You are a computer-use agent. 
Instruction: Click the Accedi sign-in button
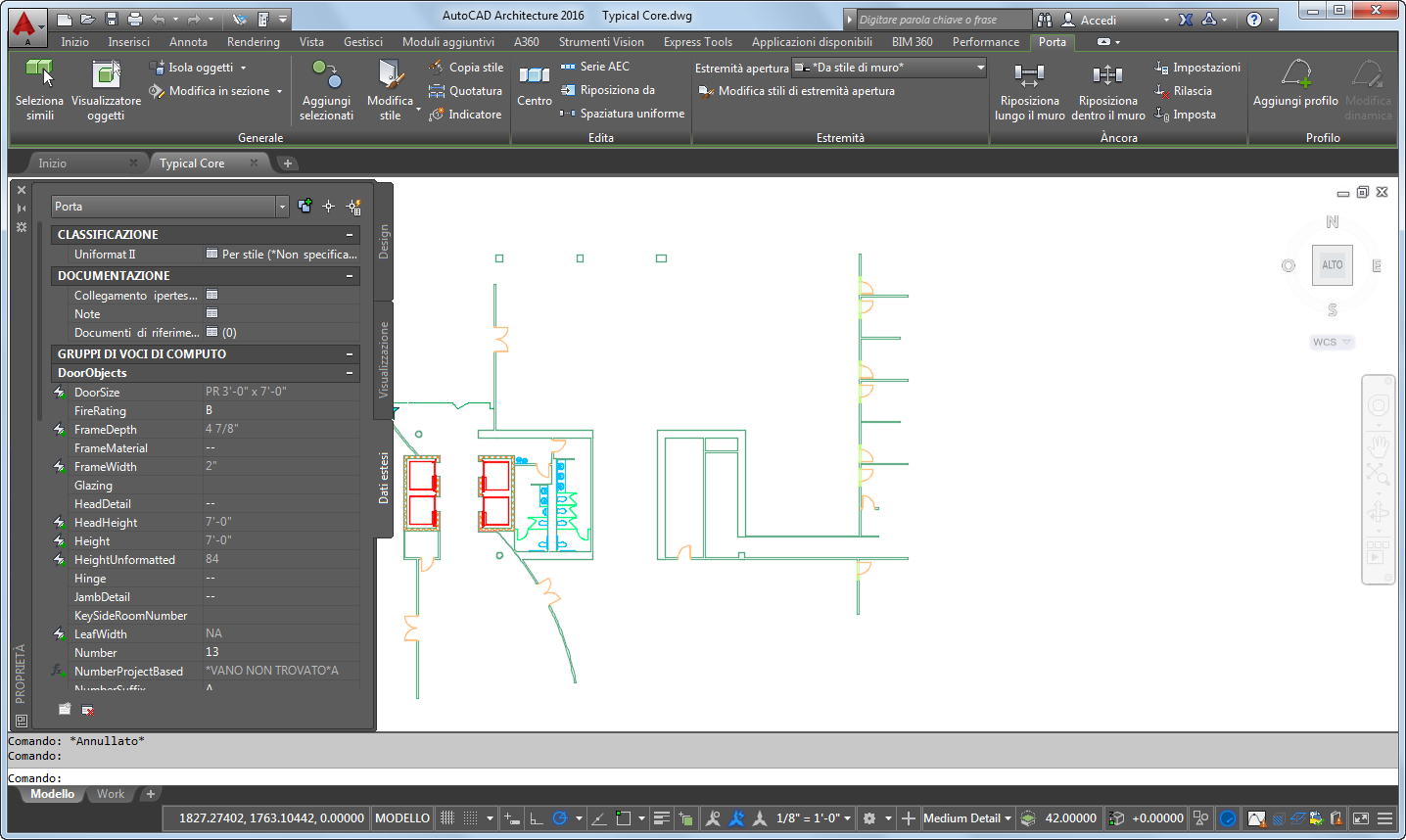[1098, 20]
